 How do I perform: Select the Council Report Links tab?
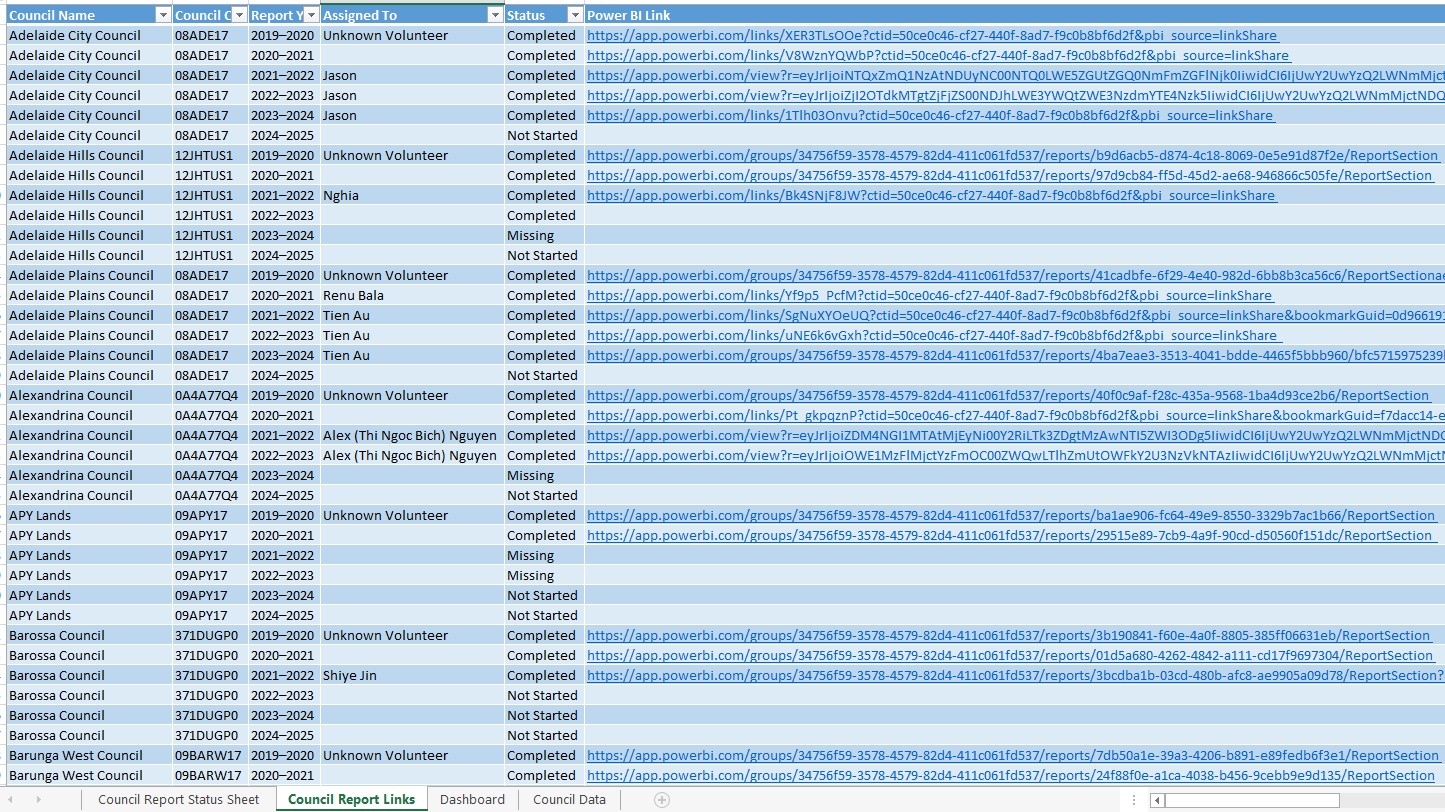click(351, 800)
